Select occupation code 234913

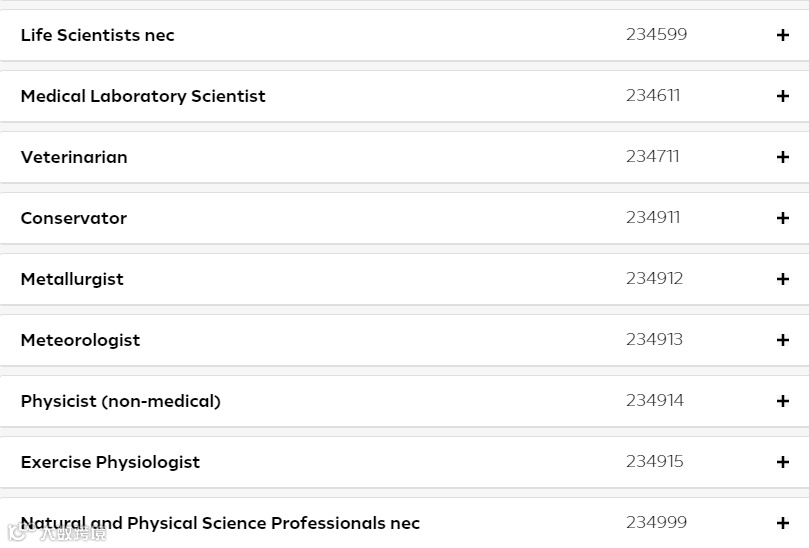tap(654, 339)
